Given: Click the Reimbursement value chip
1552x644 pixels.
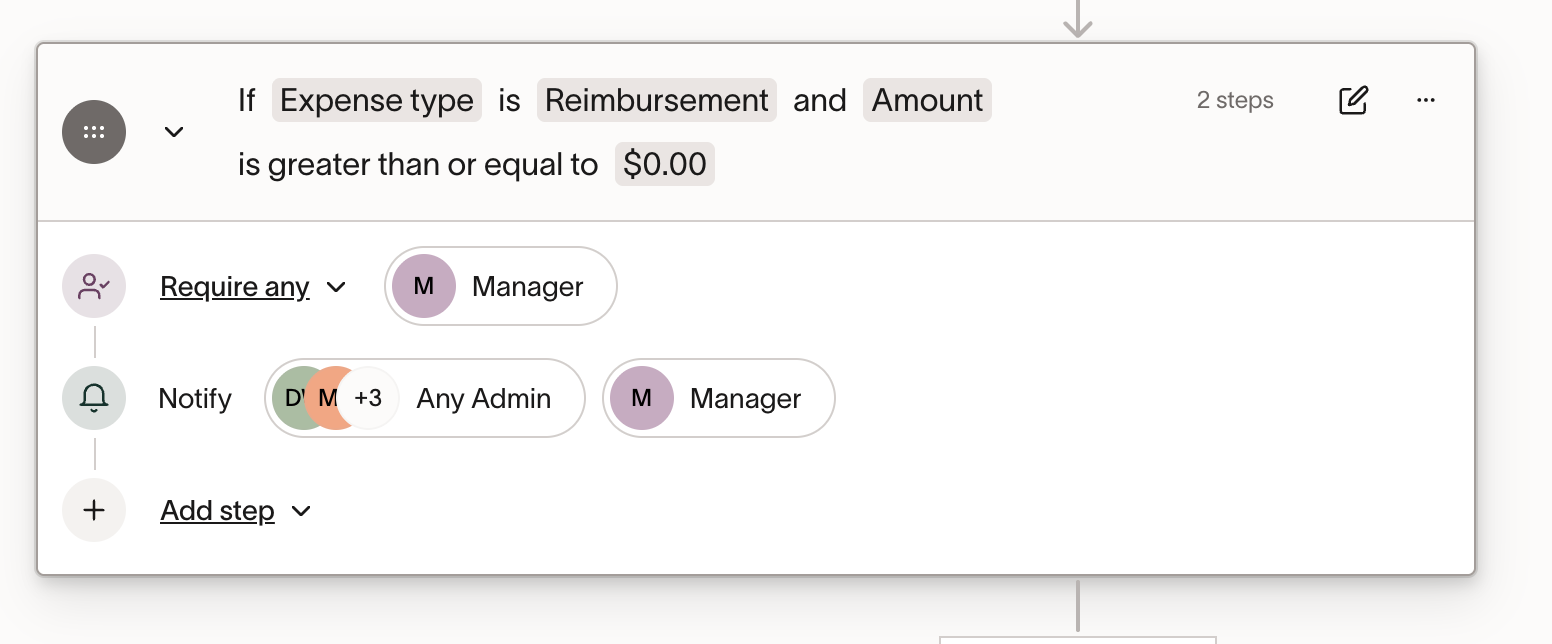Looking at the screenshot, I should pos(657,100).
